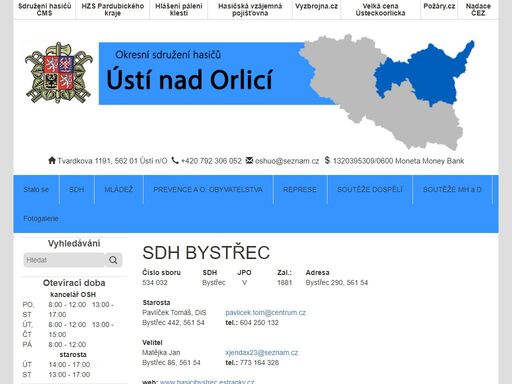
Task: Select MLÁDEŽ menu item
Action: pos(119,189)
